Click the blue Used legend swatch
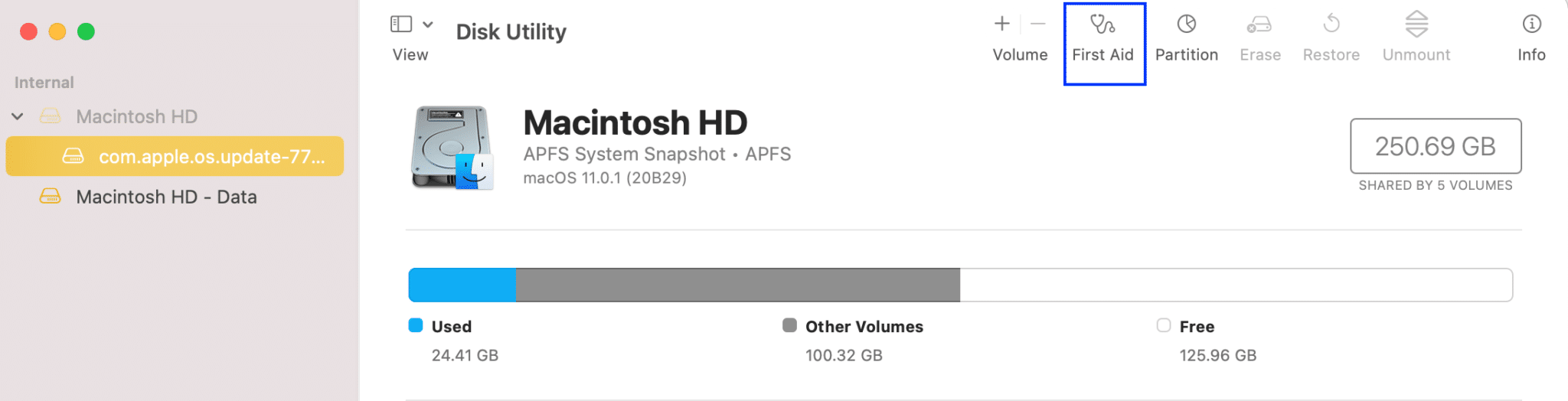Viewport: 1568px width, 401px height. [x=416, y=325]
